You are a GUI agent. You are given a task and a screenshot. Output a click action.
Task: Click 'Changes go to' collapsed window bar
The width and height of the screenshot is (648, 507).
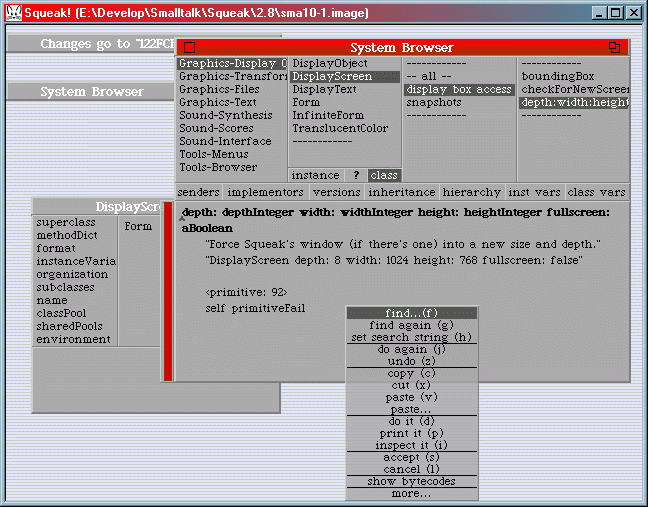point(91,44)
